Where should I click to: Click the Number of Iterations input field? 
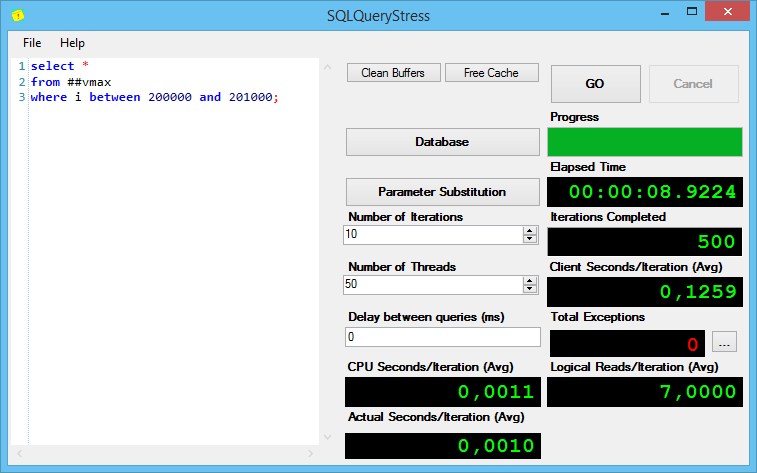point(433,235)
